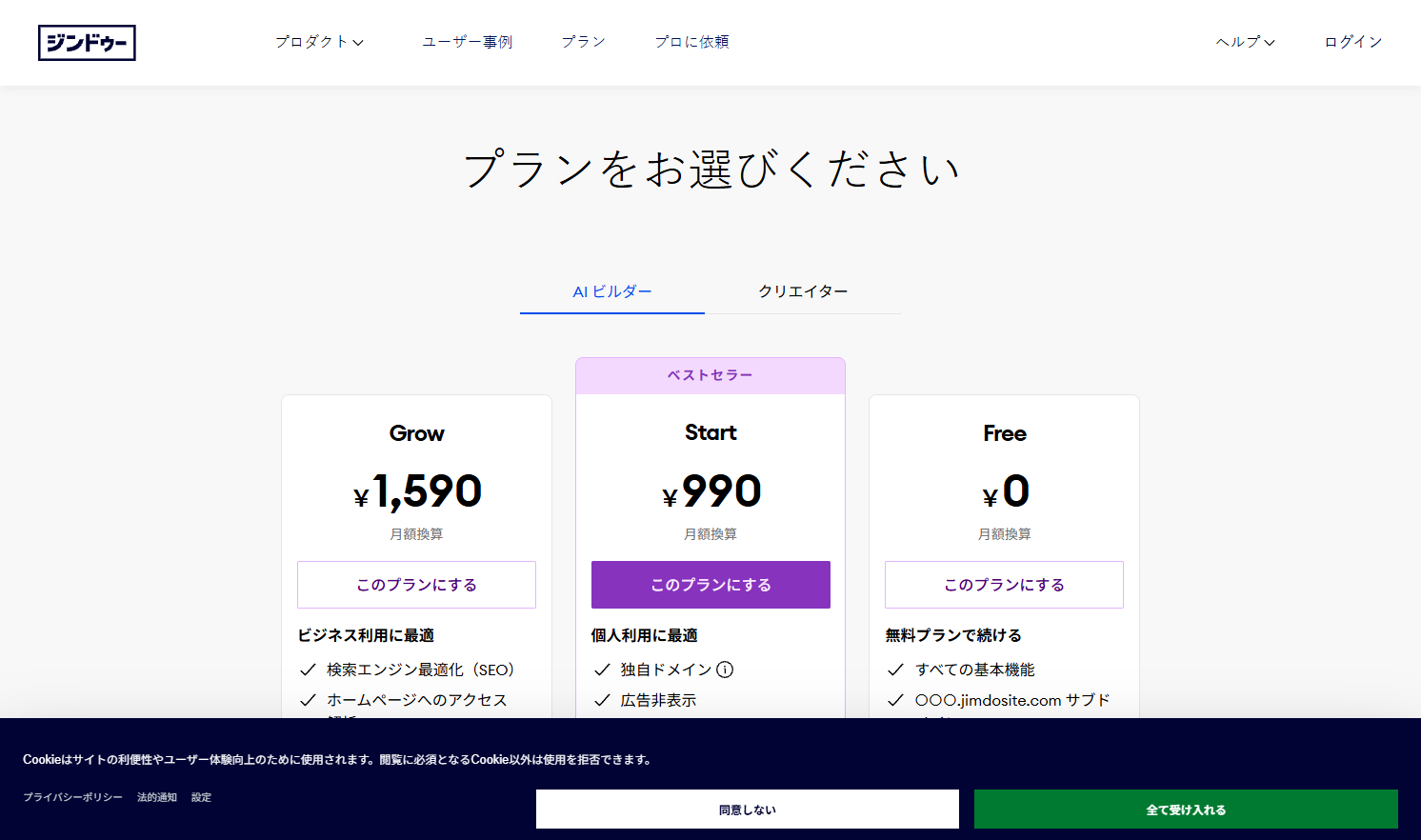Click ログイン at the top right
Screen dimensions: 1421x840
pos(1351,42)
